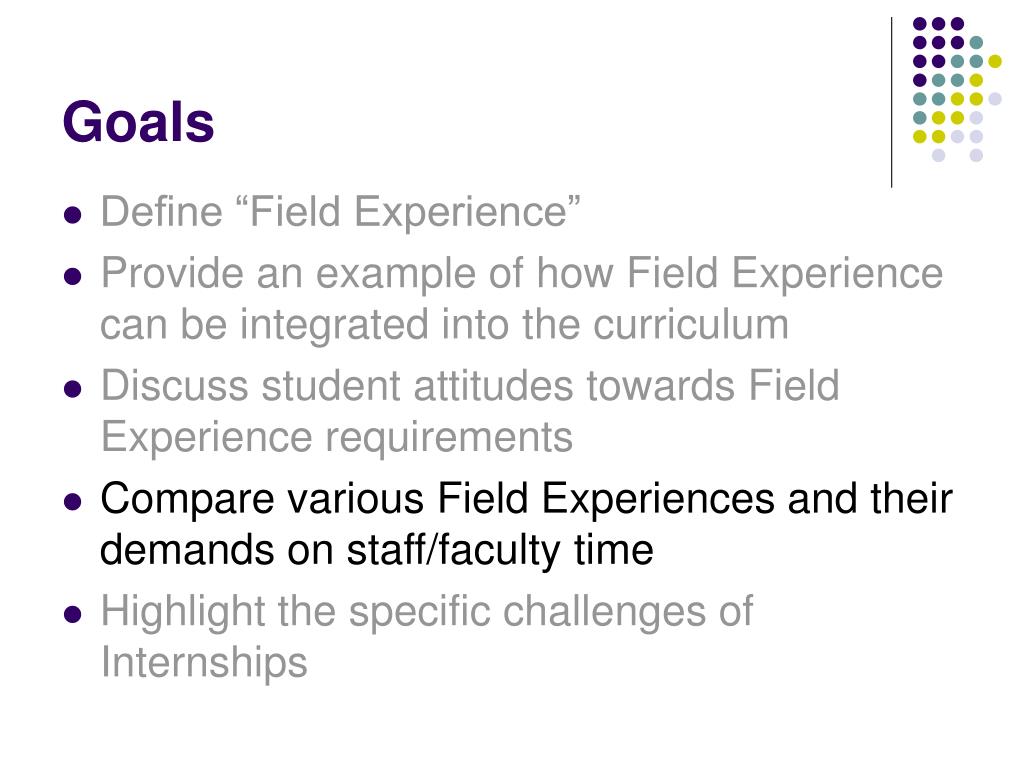Screen dimensions: 1024x768
Task: Click the bullet dot beside Define "Field Experience"
Action: tap(73, 215)
